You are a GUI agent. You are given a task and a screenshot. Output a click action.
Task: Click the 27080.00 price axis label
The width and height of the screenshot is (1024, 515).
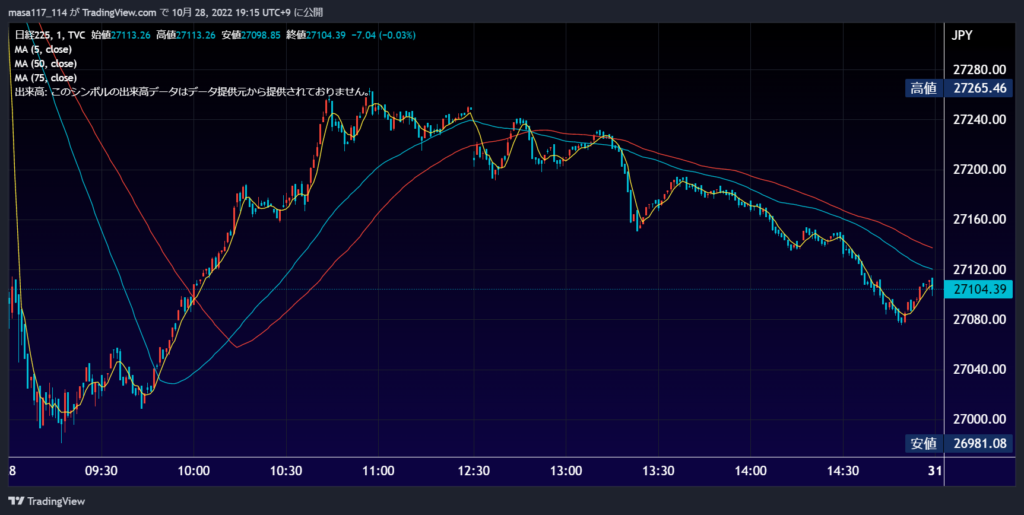coord(979,319)
